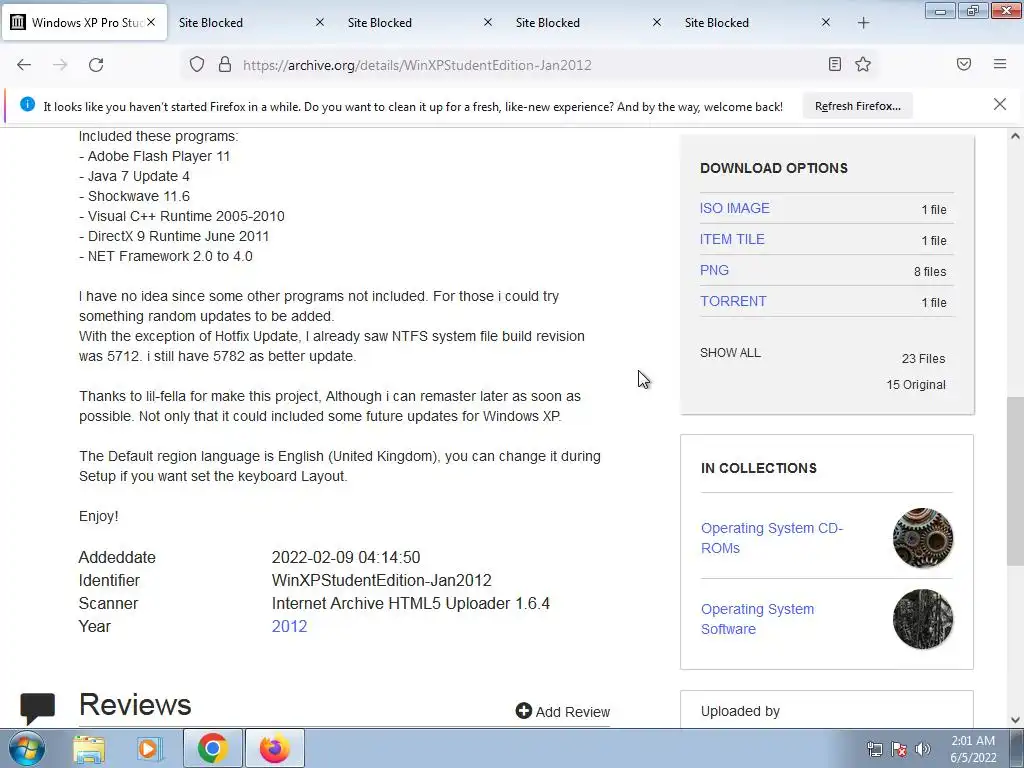The image size is (1024, 768).
Task: Open the Operating System Software collection
Action: pos(758,619)
